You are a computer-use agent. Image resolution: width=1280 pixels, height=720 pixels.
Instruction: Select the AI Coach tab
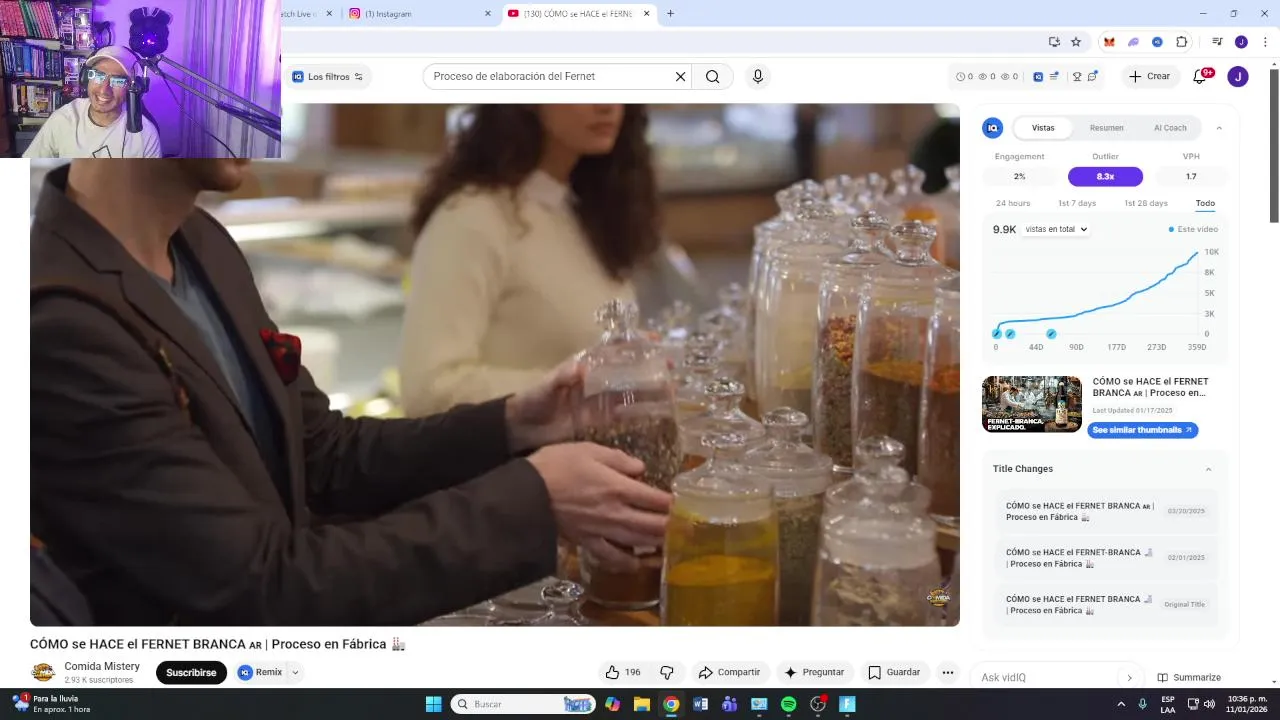point(1170,128)
